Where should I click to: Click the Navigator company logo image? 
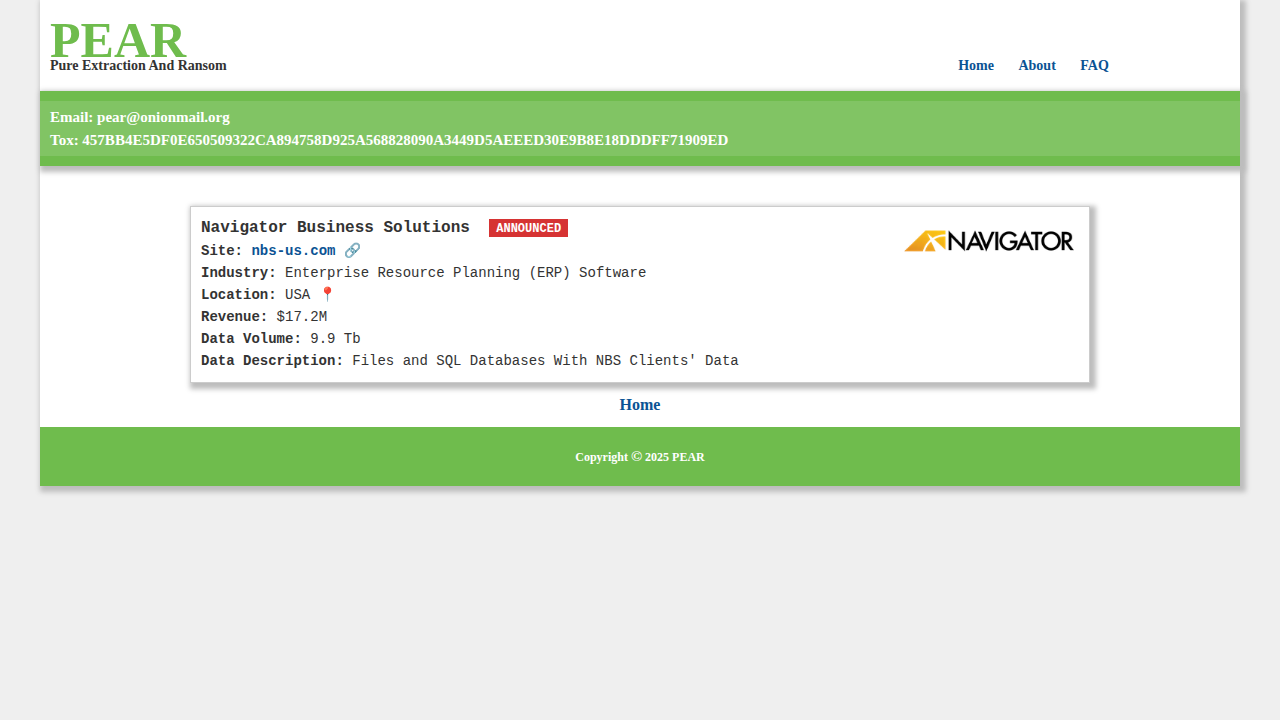pos(988,241)
